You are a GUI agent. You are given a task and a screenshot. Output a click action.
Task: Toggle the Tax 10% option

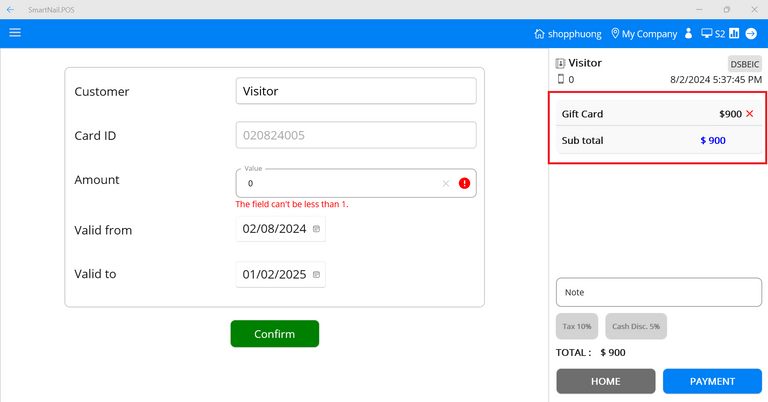click(x=576, y=326)
